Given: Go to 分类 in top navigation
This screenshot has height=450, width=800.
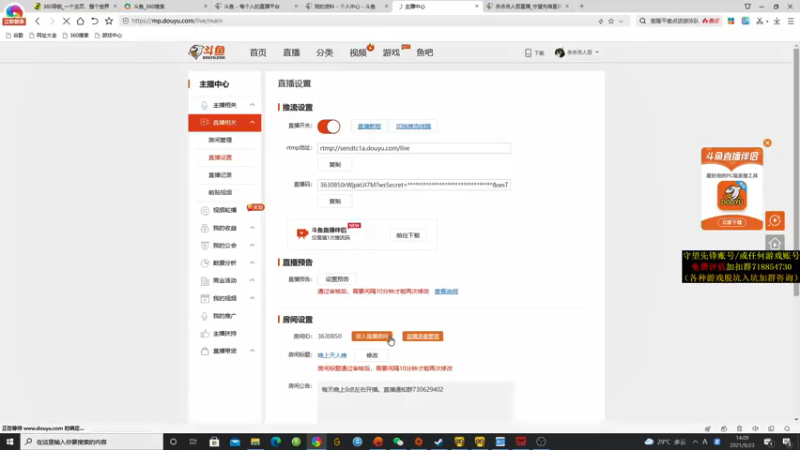Looking at the screenshot, I should [x=324, y=53].
